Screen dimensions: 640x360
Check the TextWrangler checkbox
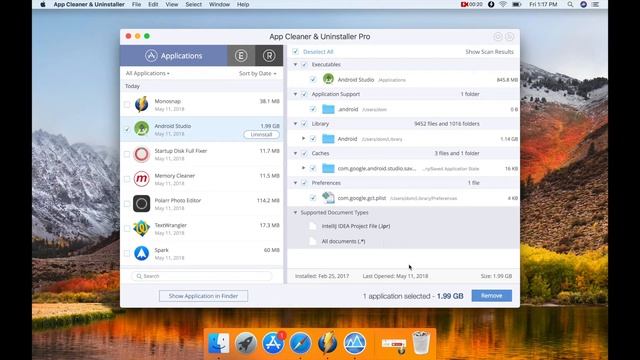click(127, 229)
